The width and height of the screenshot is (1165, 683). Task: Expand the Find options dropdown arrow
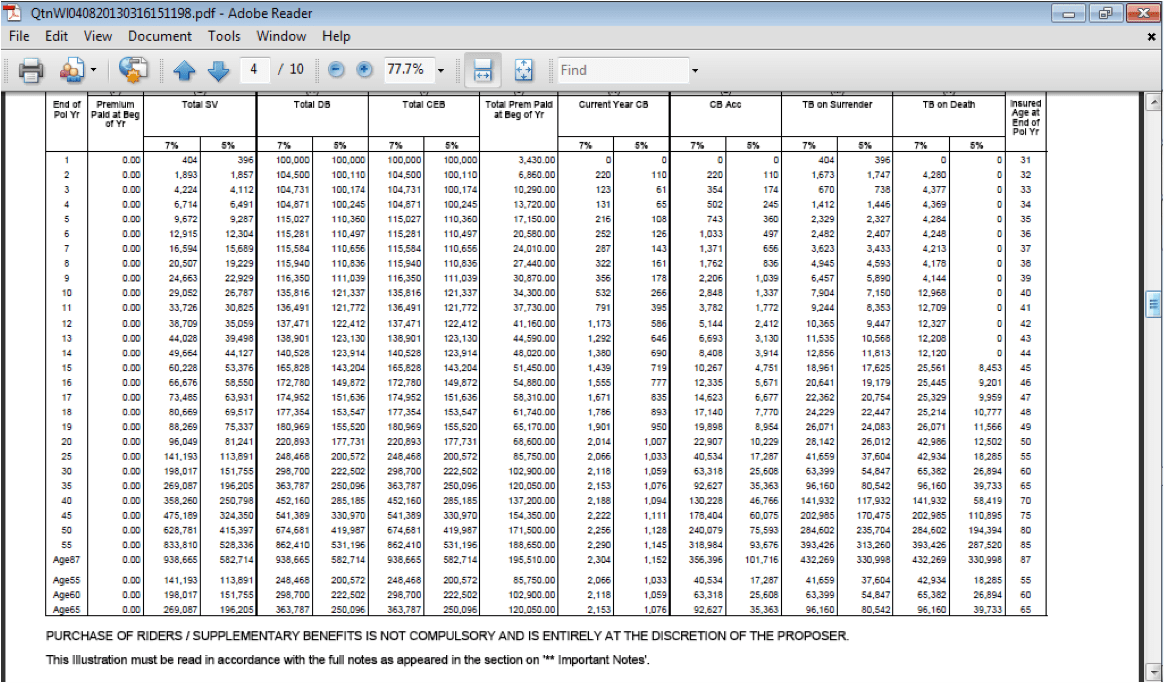tap(694, 70)
